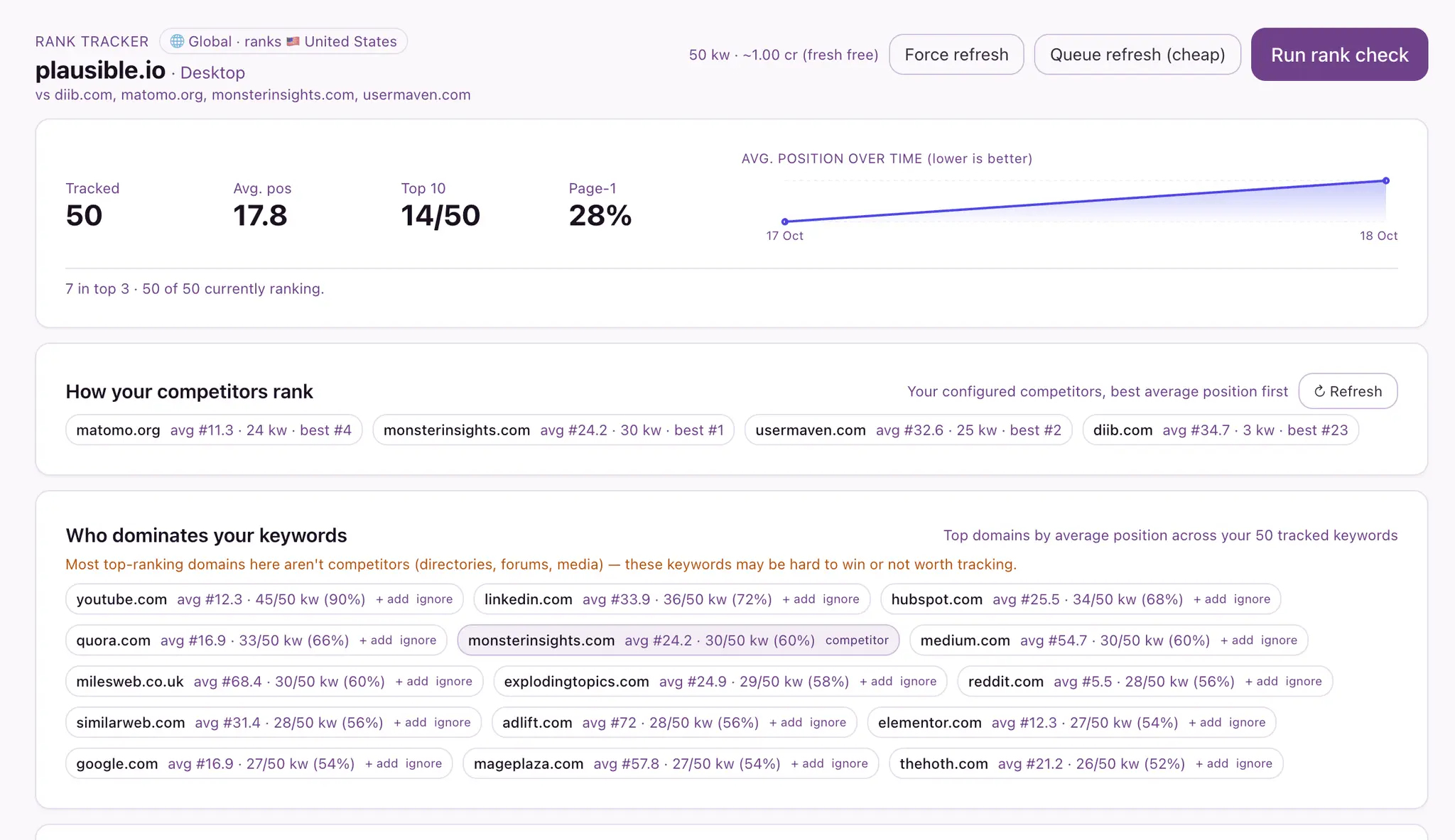Add similarweb.com as competitor
This screenshot has height=840, width=1455.
[411, 723]
